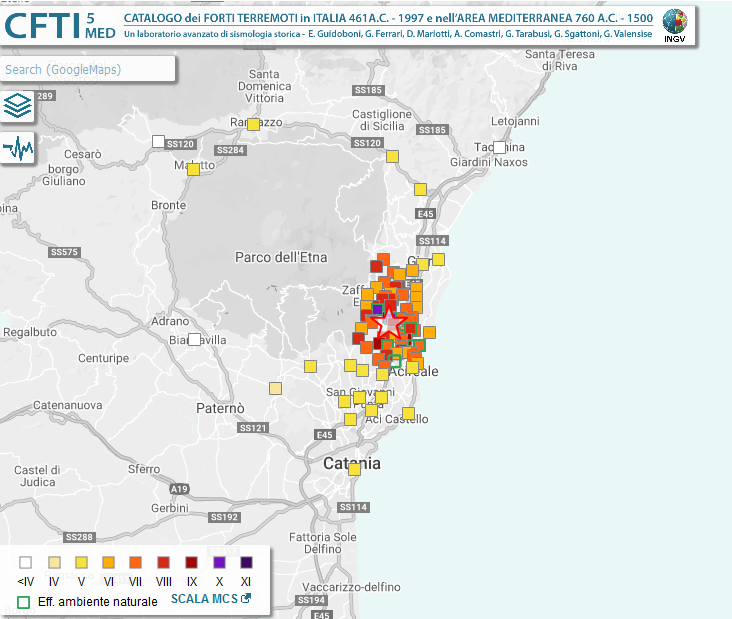Click the seismogram waveform icon
Viewport: 732px width, 619px height.
[18, 149]
